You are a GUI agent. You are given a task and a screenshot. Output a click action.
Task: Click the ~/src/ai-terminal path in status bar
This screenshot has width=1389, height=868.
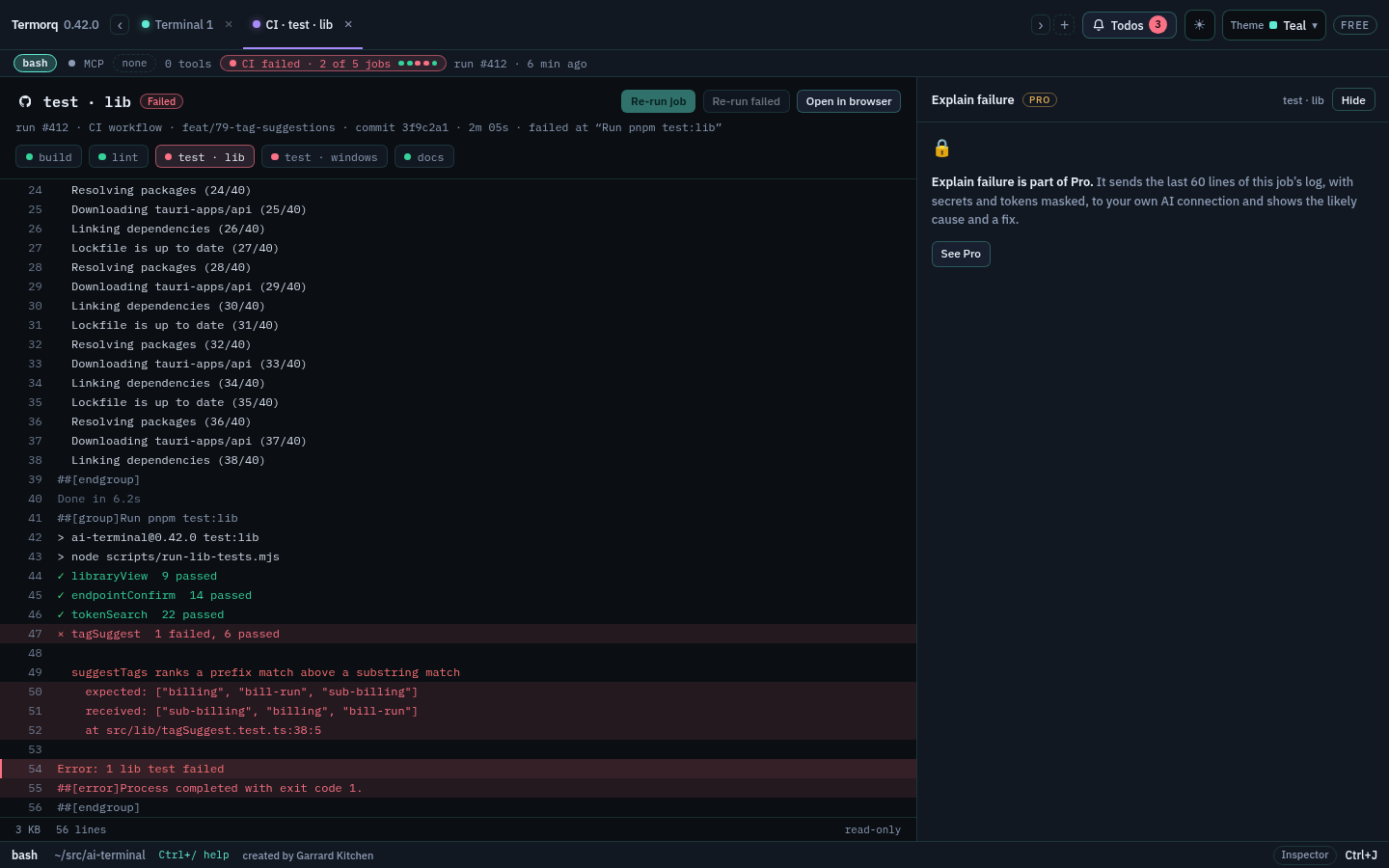tap(100, 855)
